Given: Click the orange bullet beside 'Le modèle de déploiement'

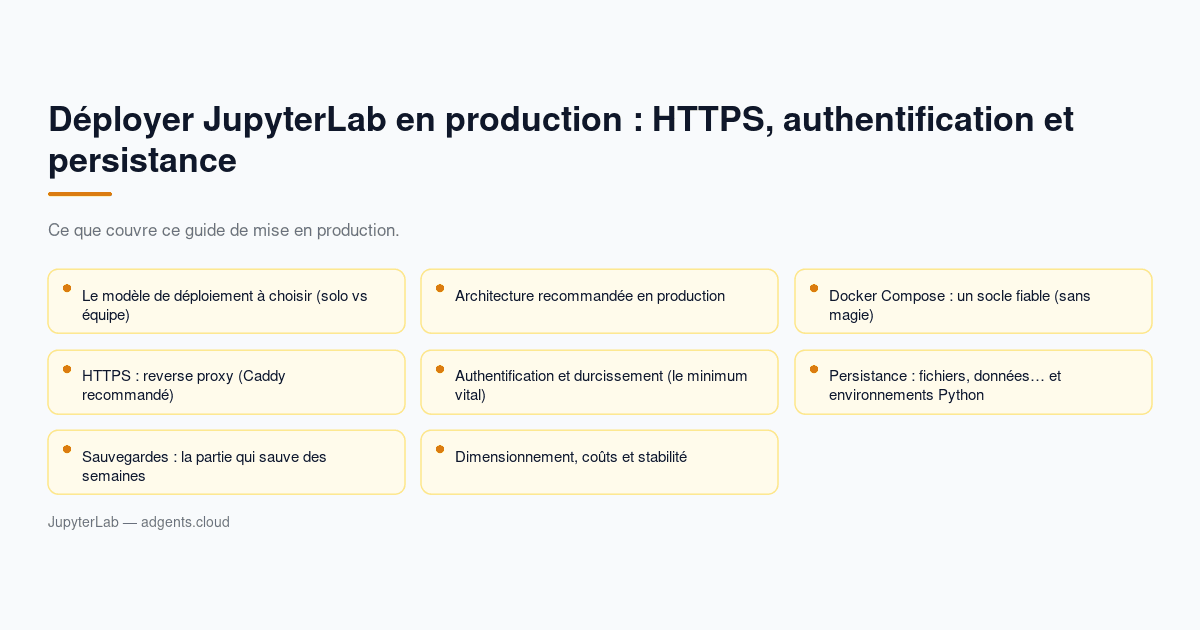Looking at the screenshot, I should coord(67,288).
